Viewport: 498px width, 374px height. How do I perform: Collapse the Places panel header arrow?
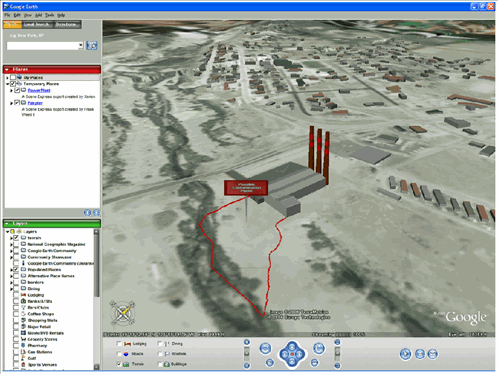pyautogui.click(x=7, y=69)
